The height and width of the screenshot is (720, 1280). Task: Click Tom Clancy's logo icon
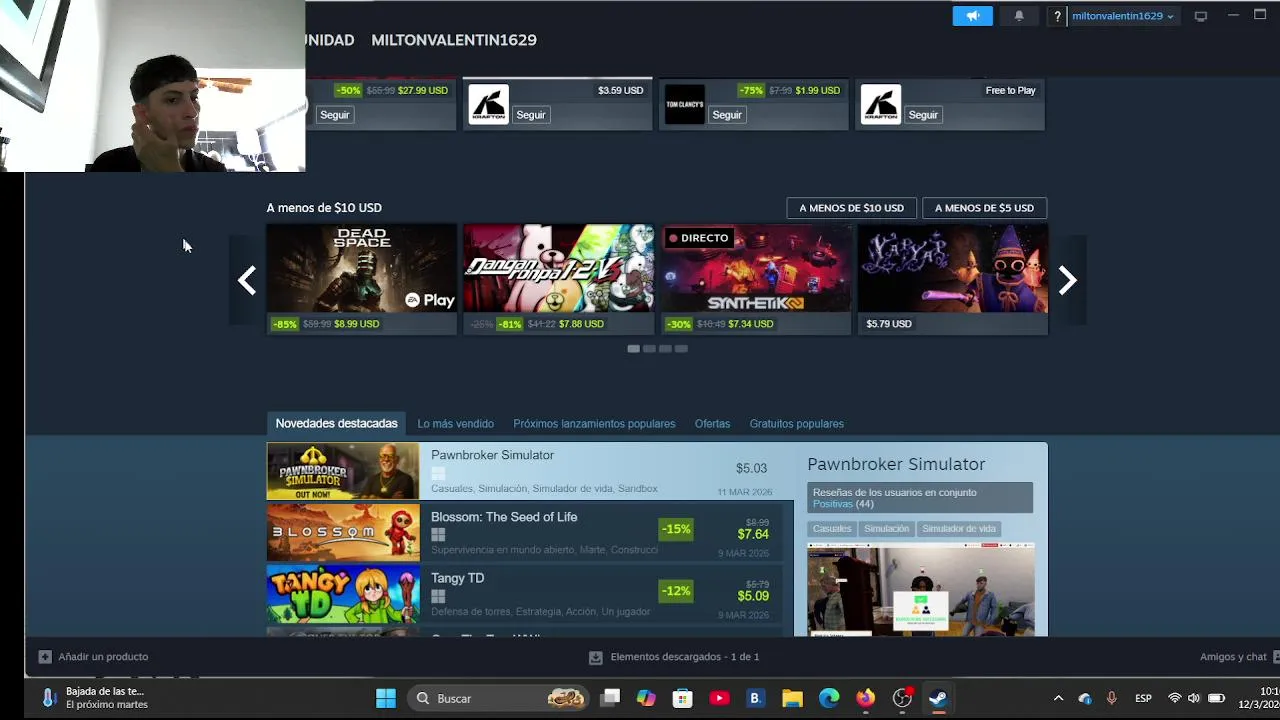(x=685, y=105)
